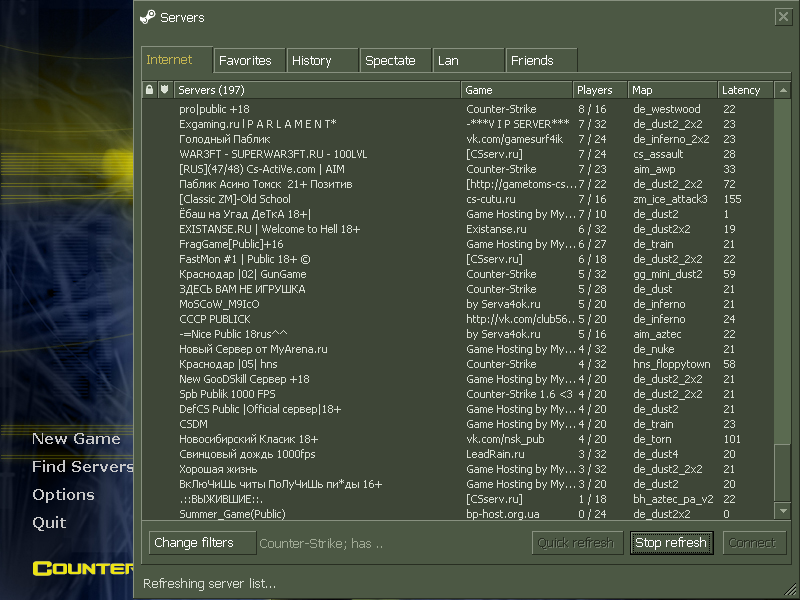Click the Change filters button
Viewport: 800px width, 600px height.
[x=202, y=542]
